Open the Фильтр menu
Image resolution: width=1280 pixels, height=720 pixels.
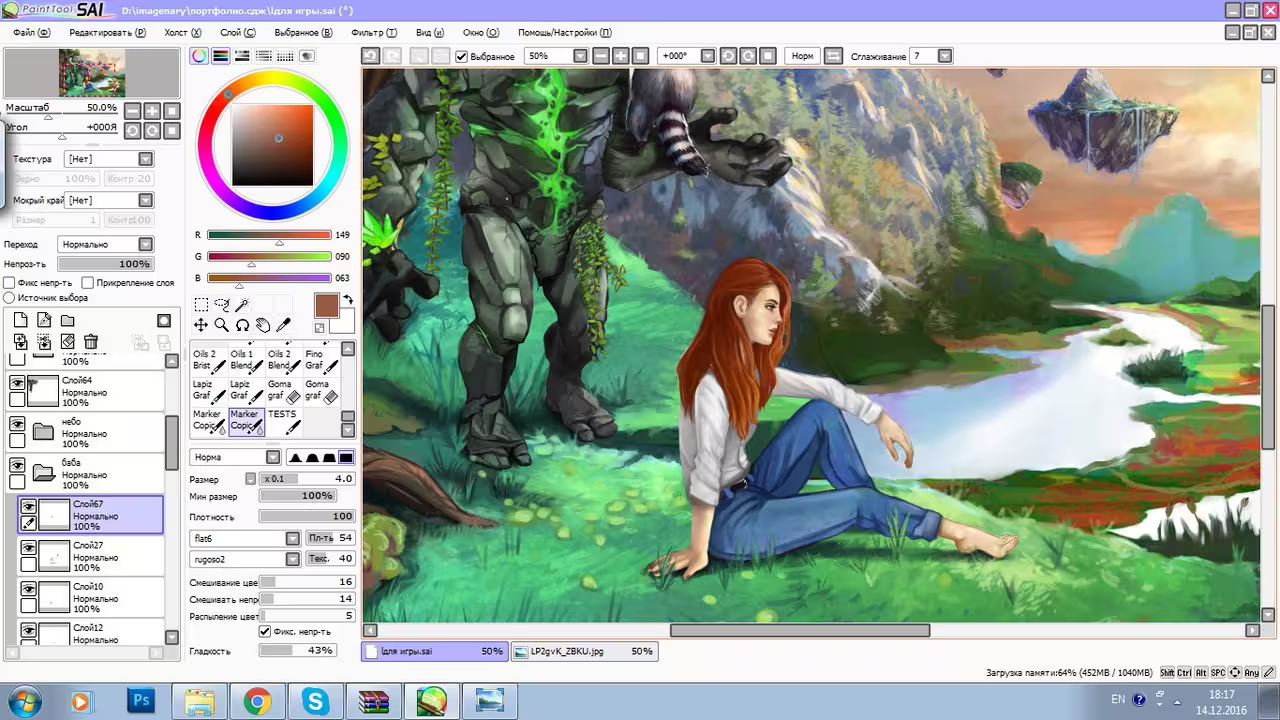point(374,32)
